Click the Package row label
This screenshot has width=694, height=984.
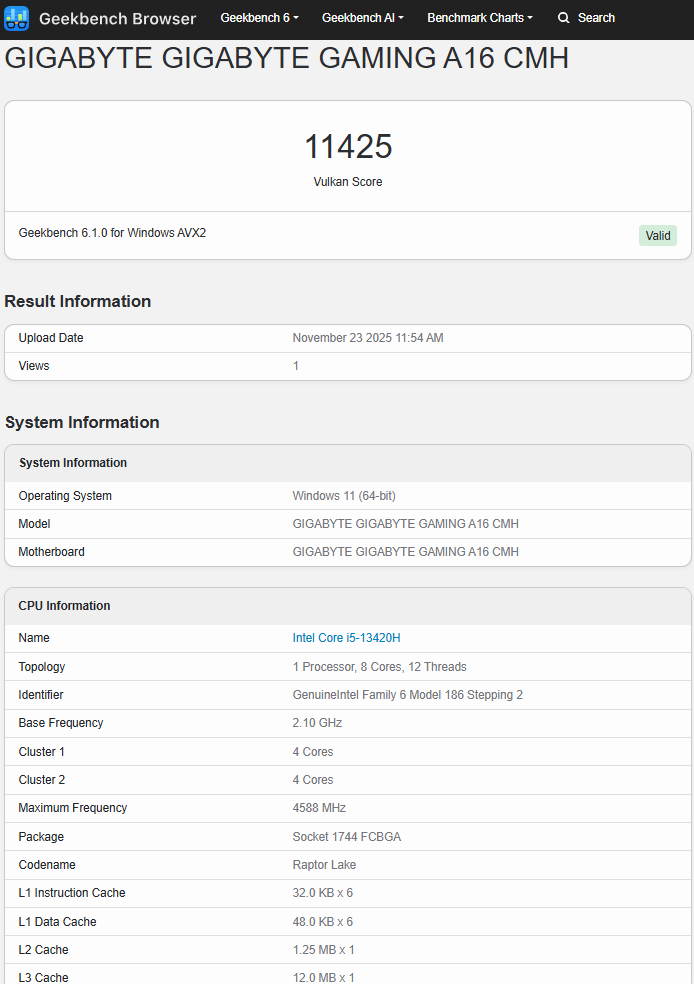41,837
